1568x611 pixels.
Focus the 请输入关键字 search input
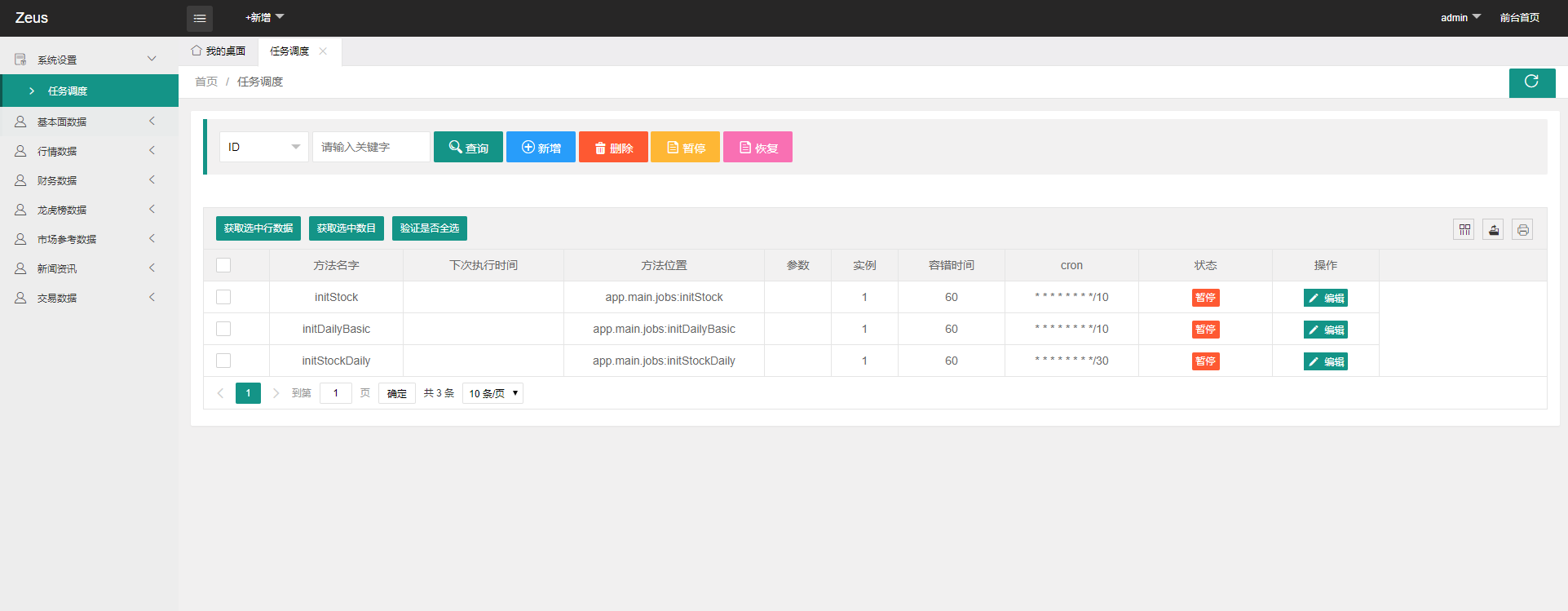(x=371, y=147)
